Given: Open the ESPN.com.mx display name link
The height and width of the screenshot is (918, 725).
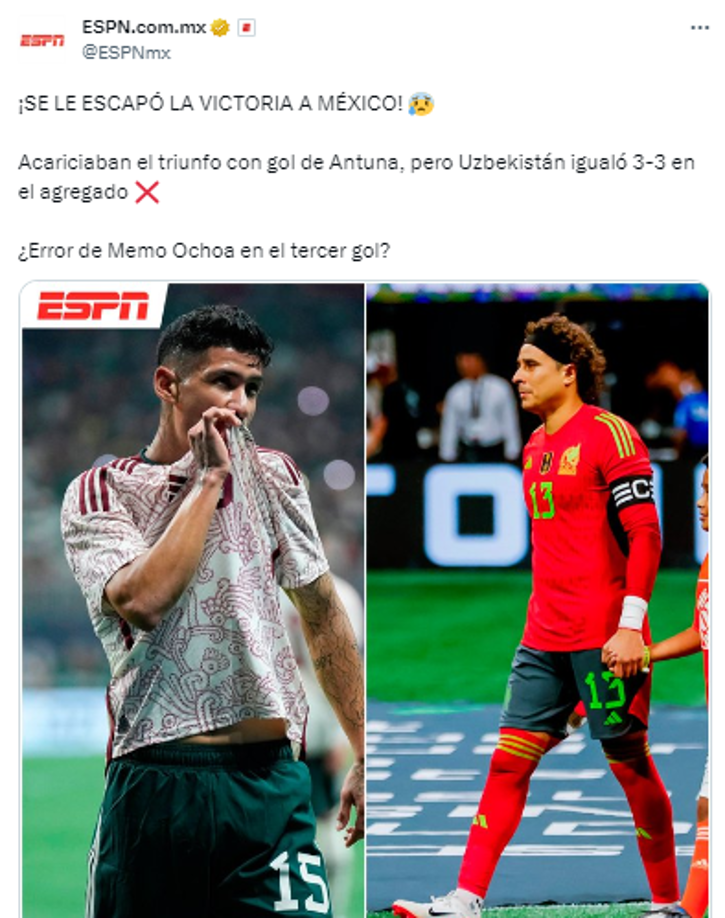Looking at the screenshot, I should [x=144, y=28].
